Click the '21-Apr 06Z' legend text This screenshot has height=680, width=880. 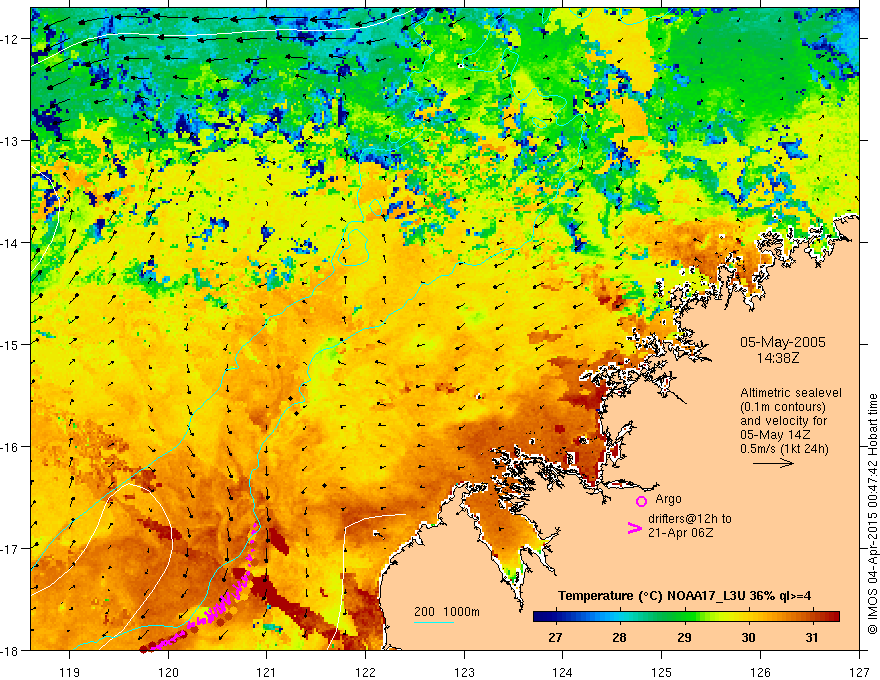point(681,533)
